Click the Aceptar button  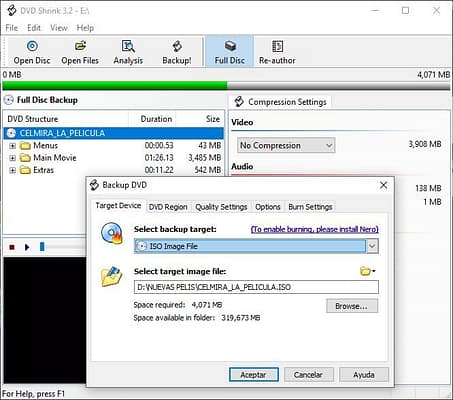click(x=254, y=375)
